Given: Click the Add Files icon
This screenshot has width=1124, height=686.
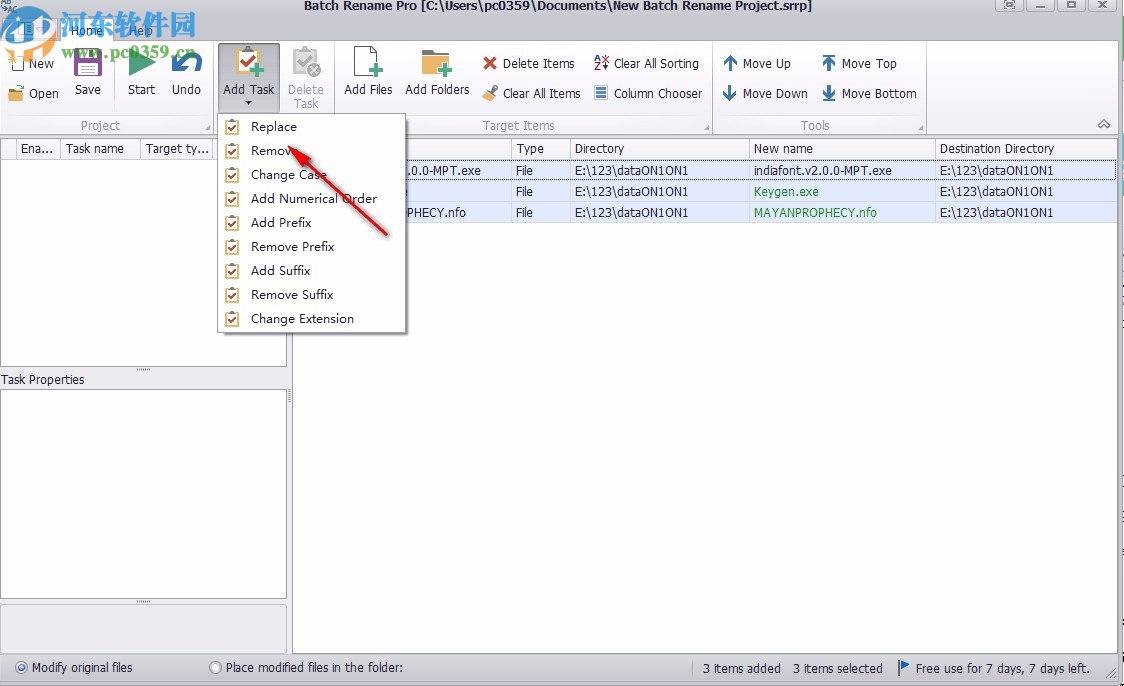Looking at the screenshot, I should coord(368,62).
